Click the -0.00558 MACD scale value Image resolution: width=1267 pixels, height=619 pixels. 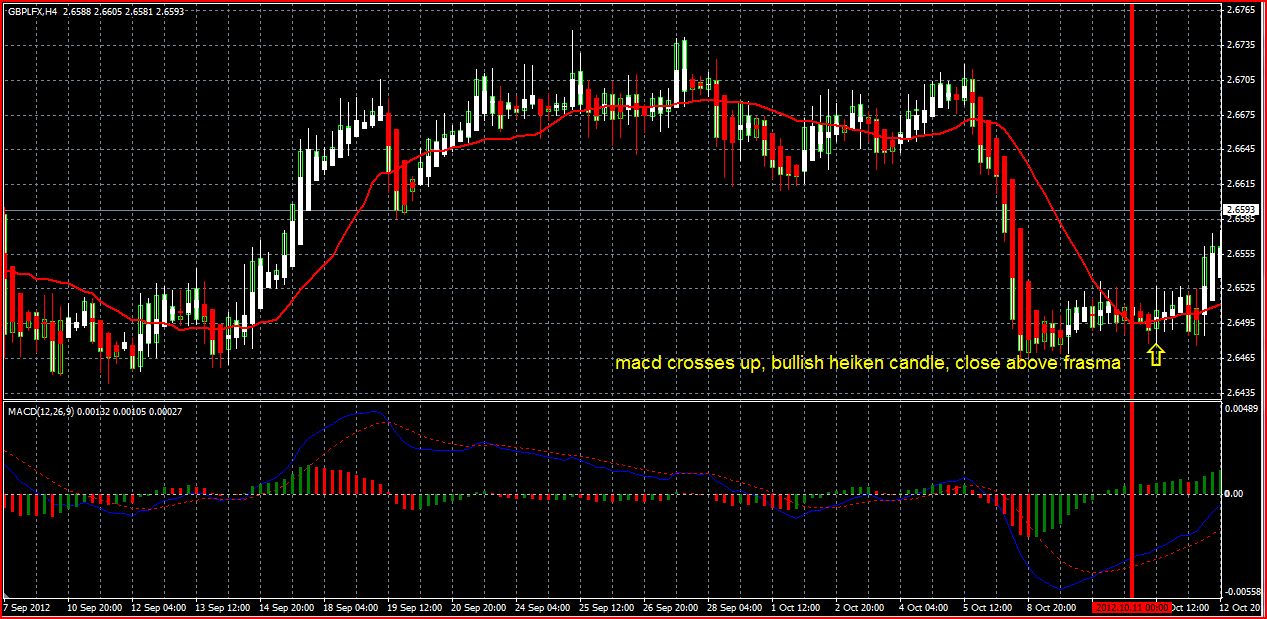coord(1245,592)
